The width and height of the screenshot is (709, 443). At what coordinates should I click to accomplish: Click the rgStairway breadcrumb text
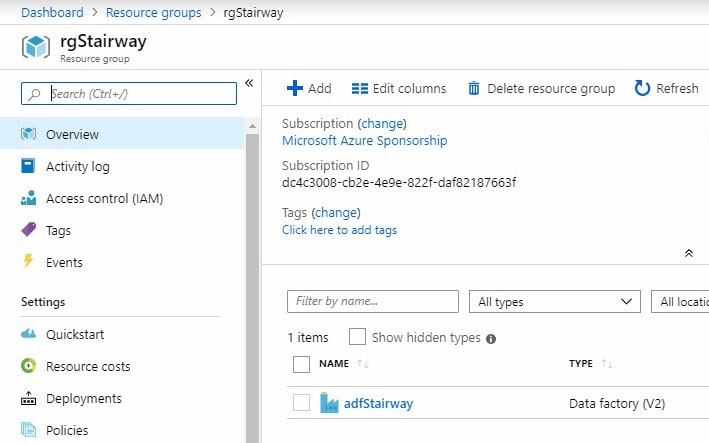point(253,13)
